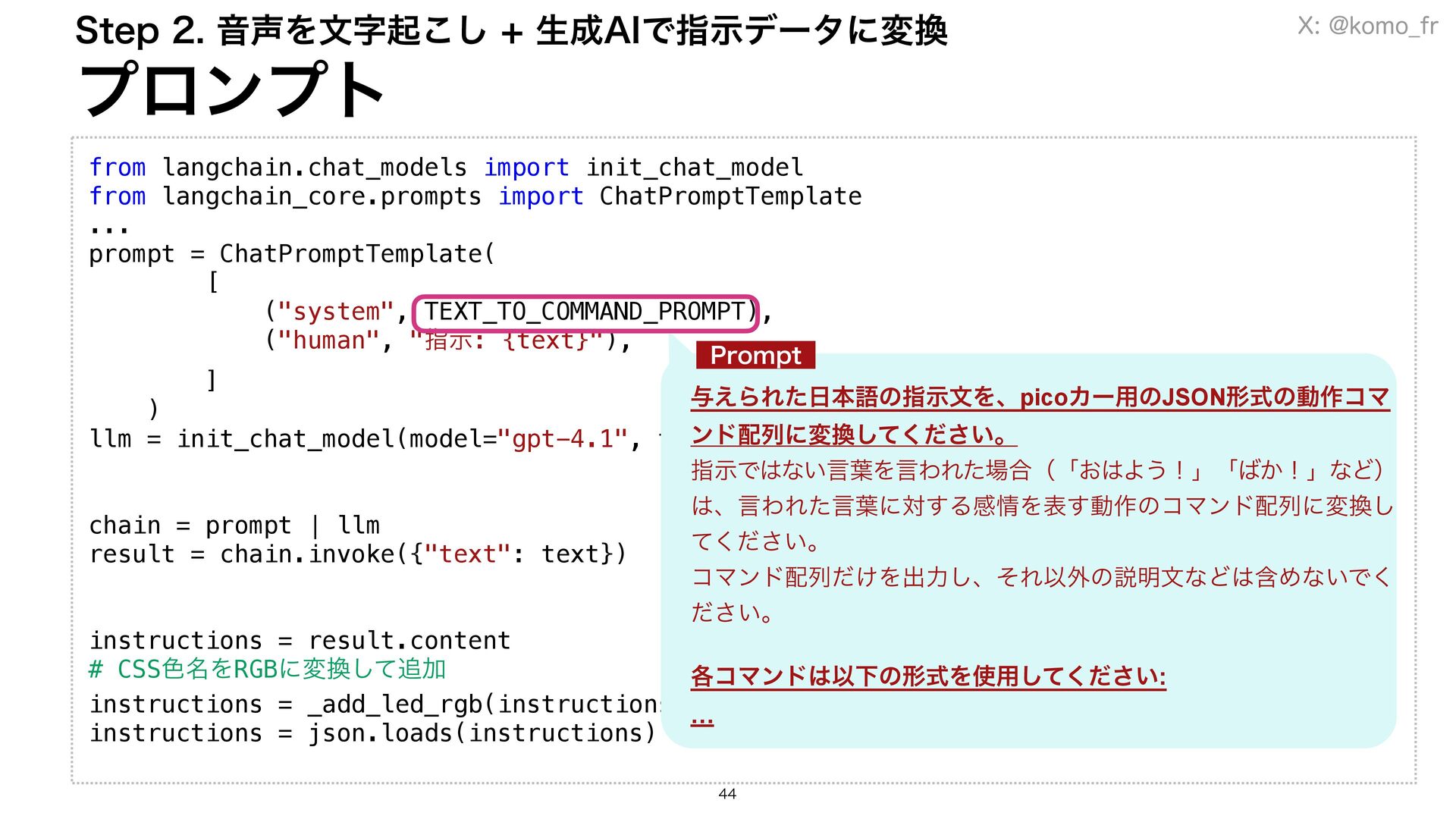This screenshot has height=819, width=1456.
Task: Click the ChatPromptTemplate import name
Action: click(730, 196)
